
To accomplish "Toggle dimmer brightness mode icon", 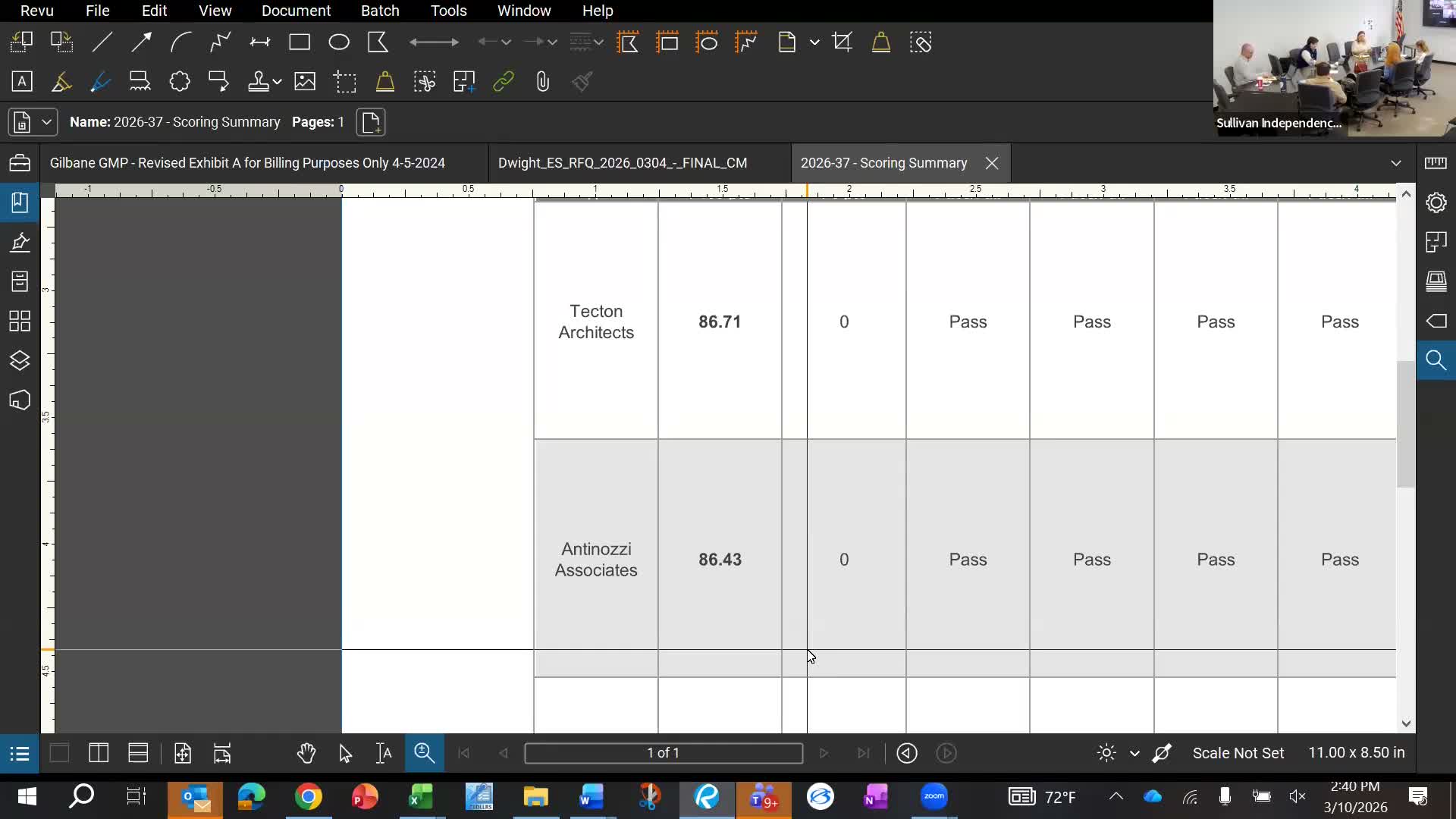I will [1106, 753].
